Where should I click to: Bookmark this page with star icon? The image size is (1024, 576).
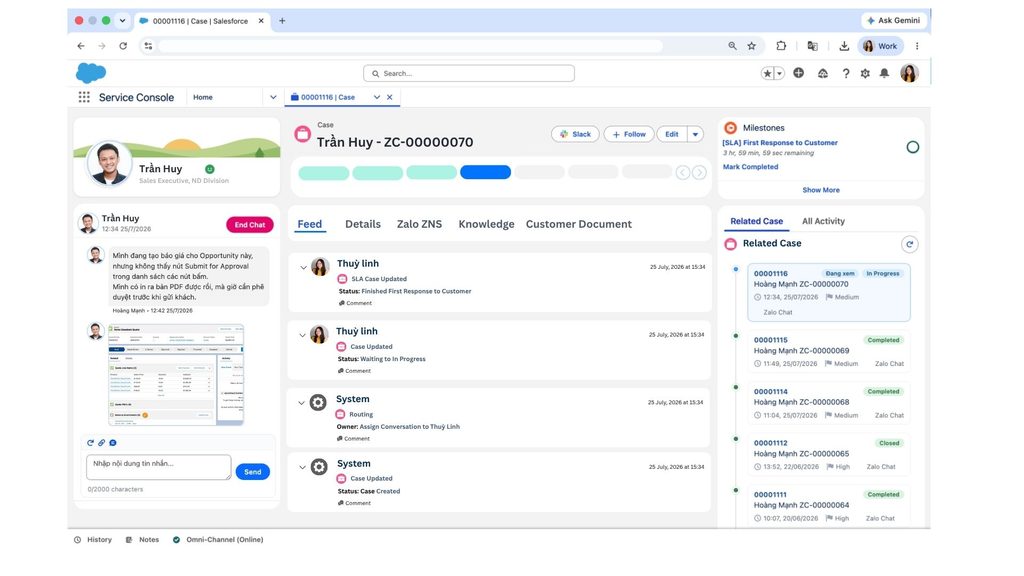click(x=752, y=46)
